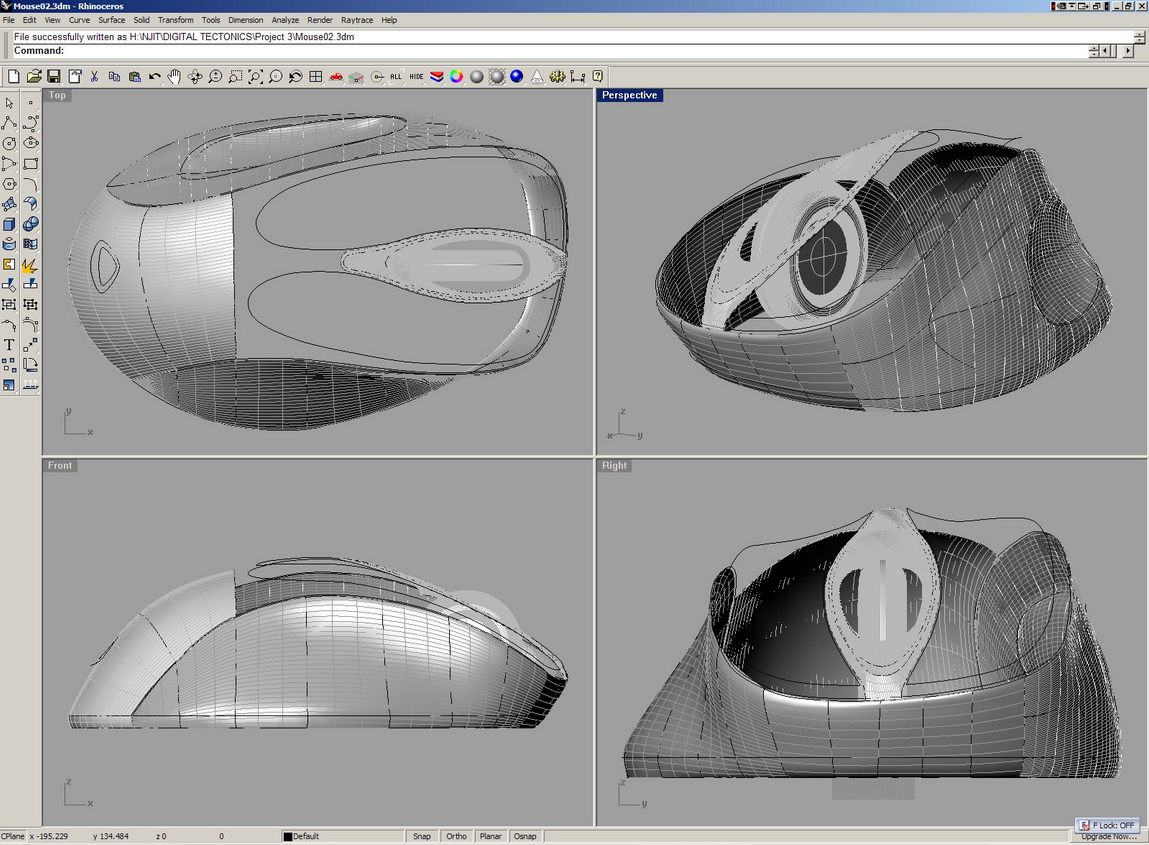Click the Dimension tool icon in toolbar

577,76
